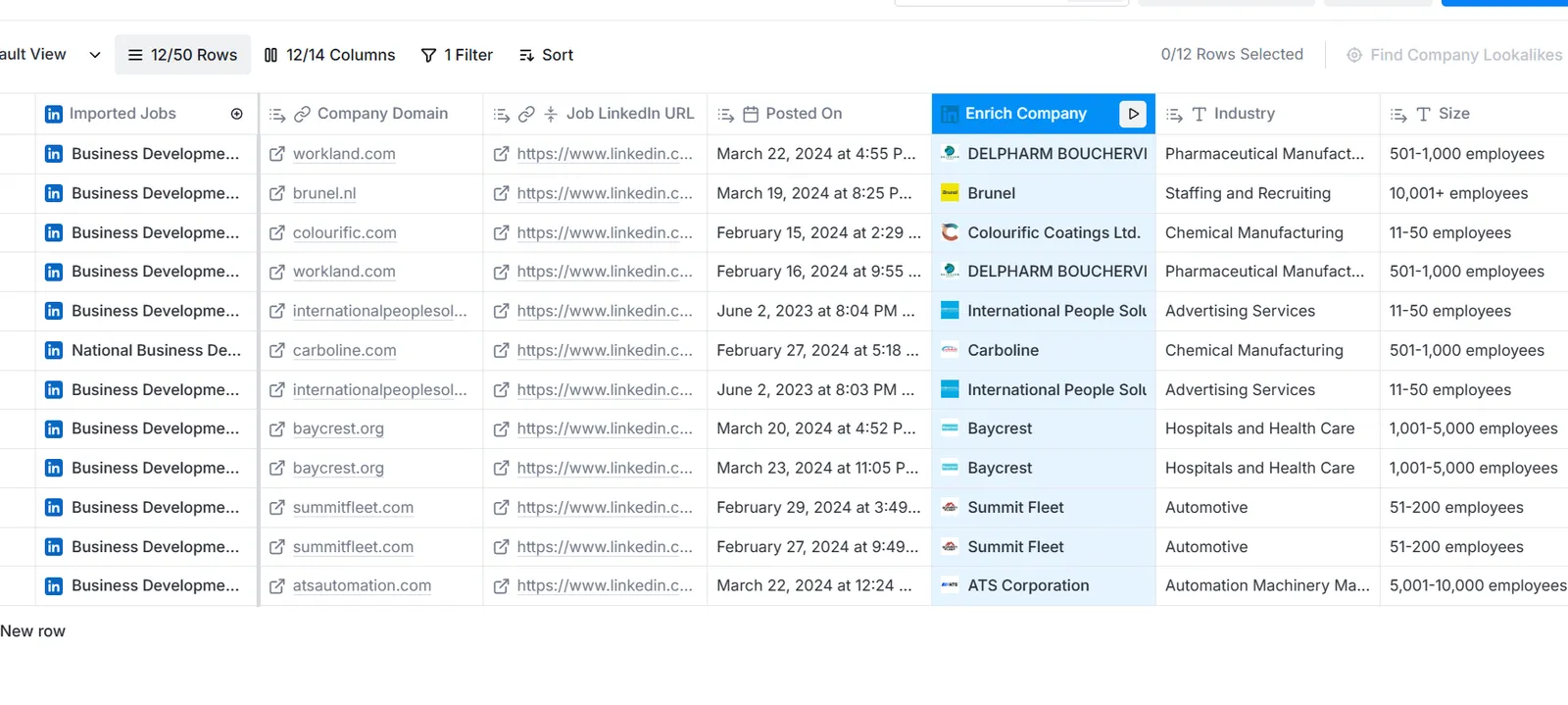Add a New row

(32, 631)
